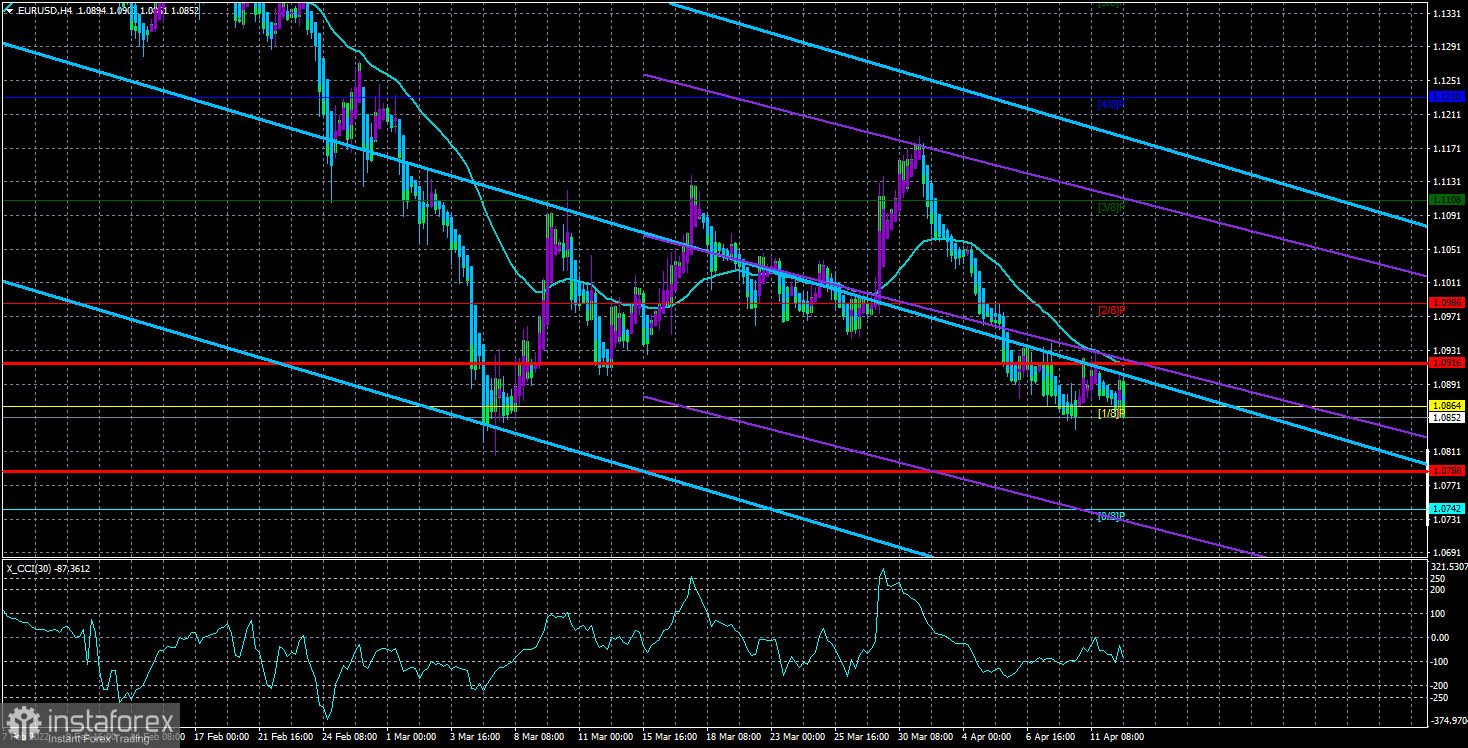Screen dimensions: 1468x748
Task: Click the 11 Apr 08:00 date label
Action: pyautogui.click(x=1116, y=736)
